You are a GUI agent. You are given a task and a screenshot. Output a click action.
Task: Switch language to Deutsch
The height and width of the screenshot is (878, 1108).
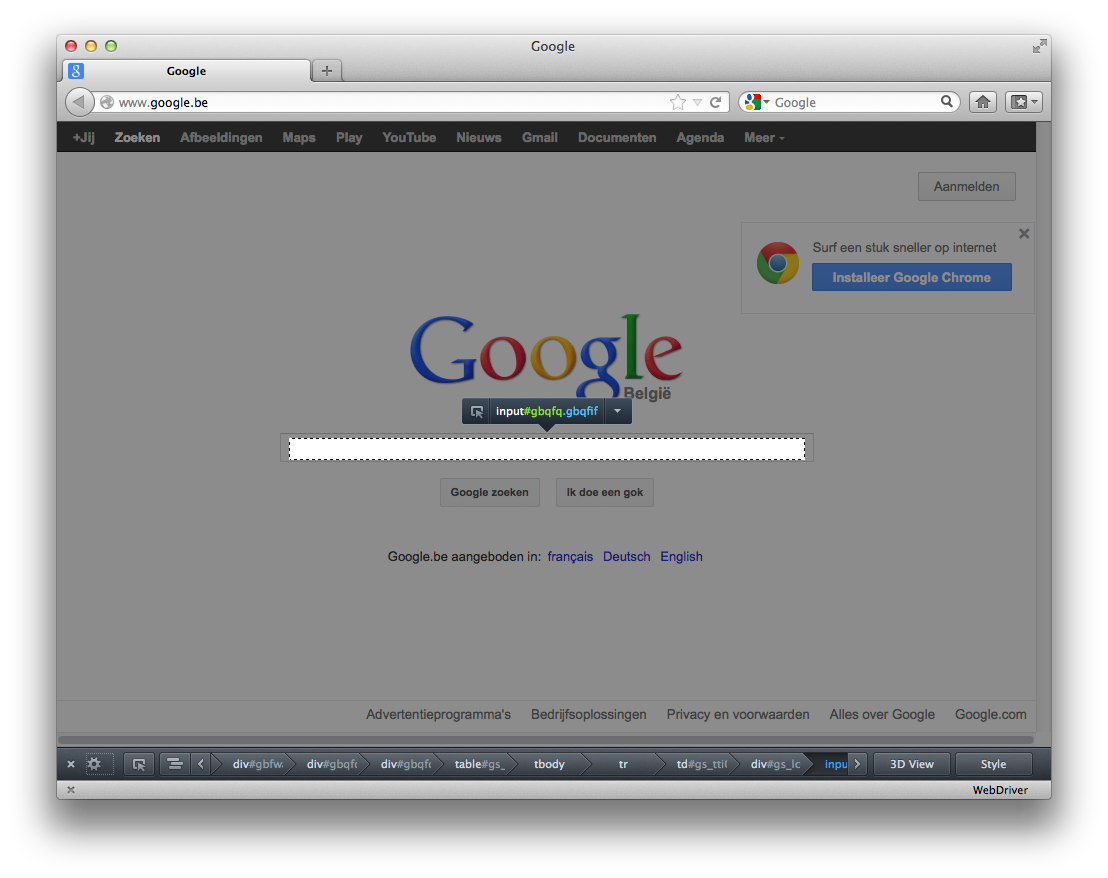[627, 557]
